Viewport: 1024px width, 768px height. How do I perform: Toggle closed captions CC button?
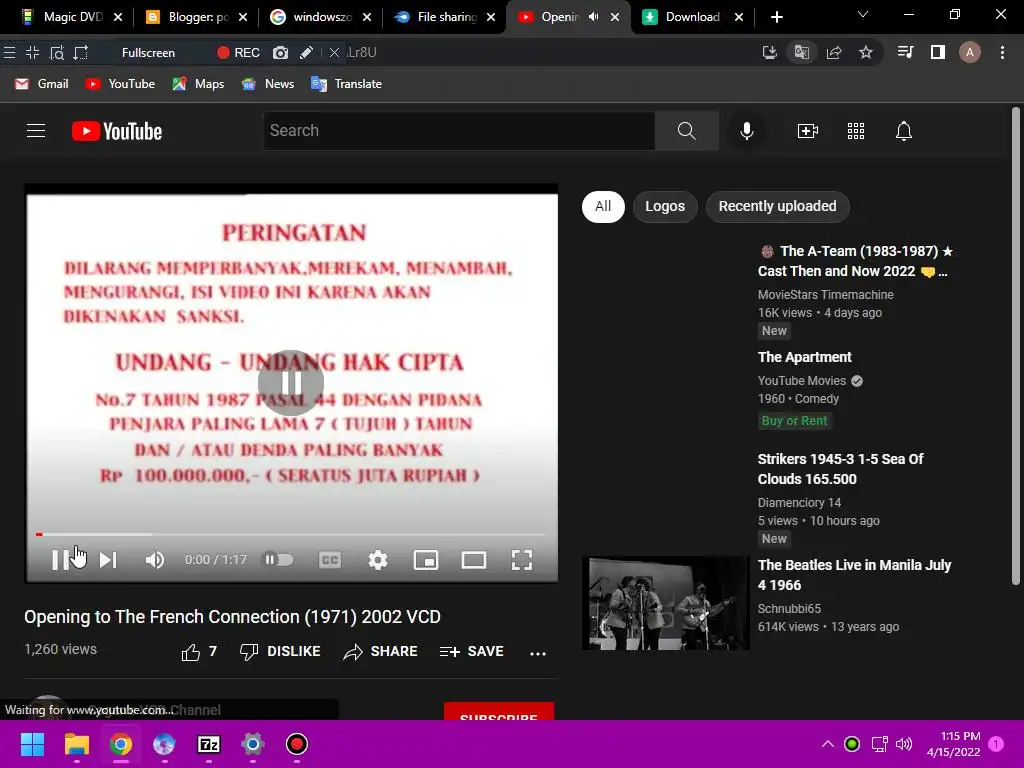point(330,560)
